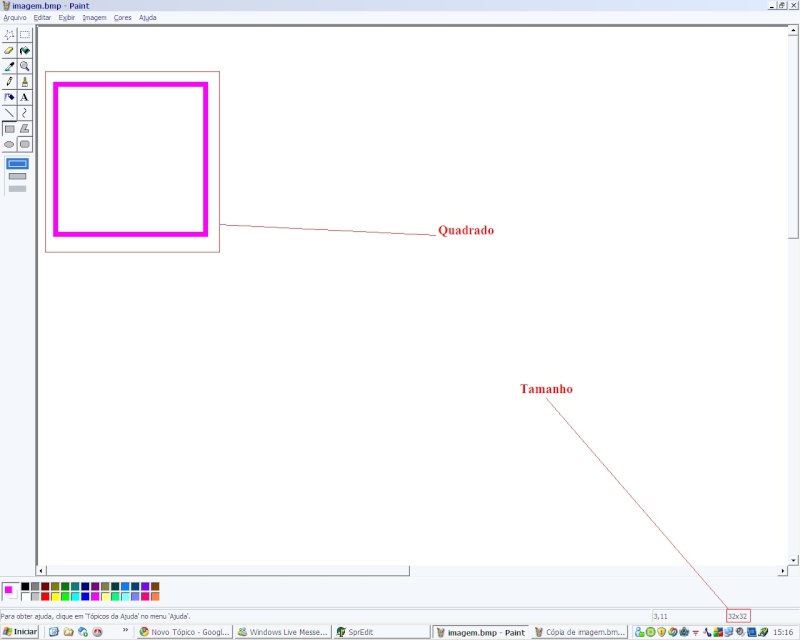Activate the Magnifier zoom tool
Viewport: 800px width, 640px height.
coord(25,66)
